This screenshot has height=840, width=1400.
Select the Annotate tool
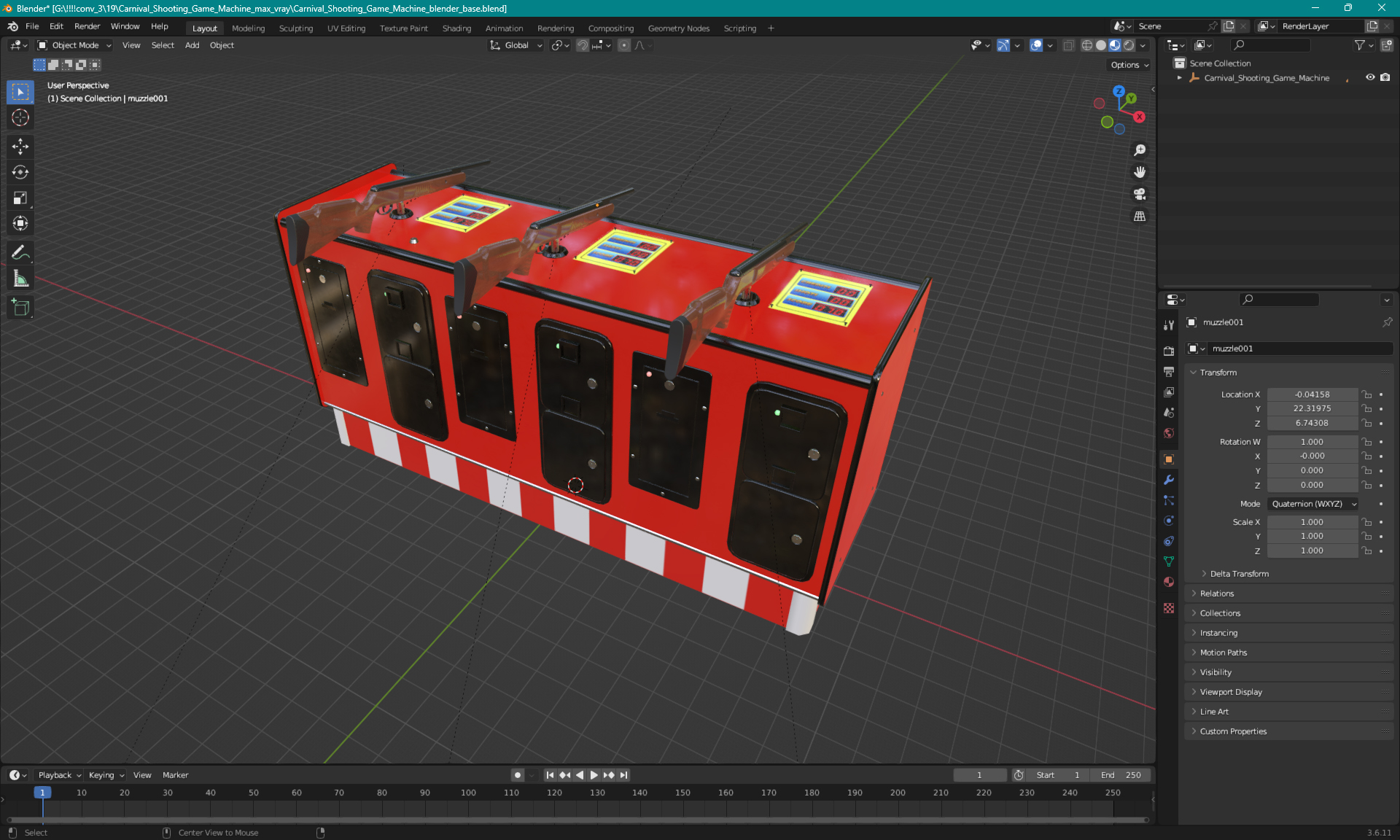(20, 253)
